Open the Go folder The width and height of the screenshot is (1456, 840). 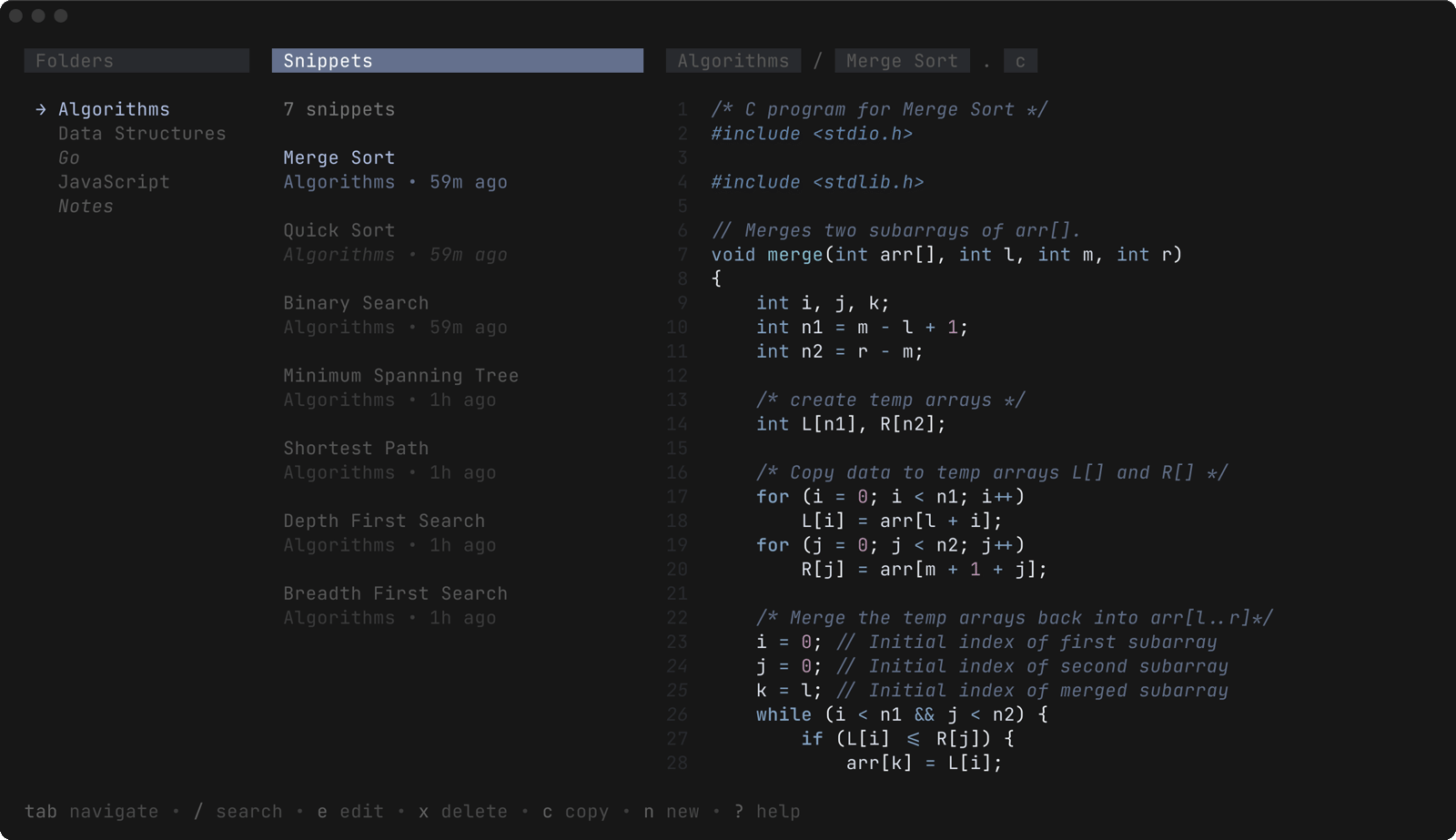click(x=69, y=157)
